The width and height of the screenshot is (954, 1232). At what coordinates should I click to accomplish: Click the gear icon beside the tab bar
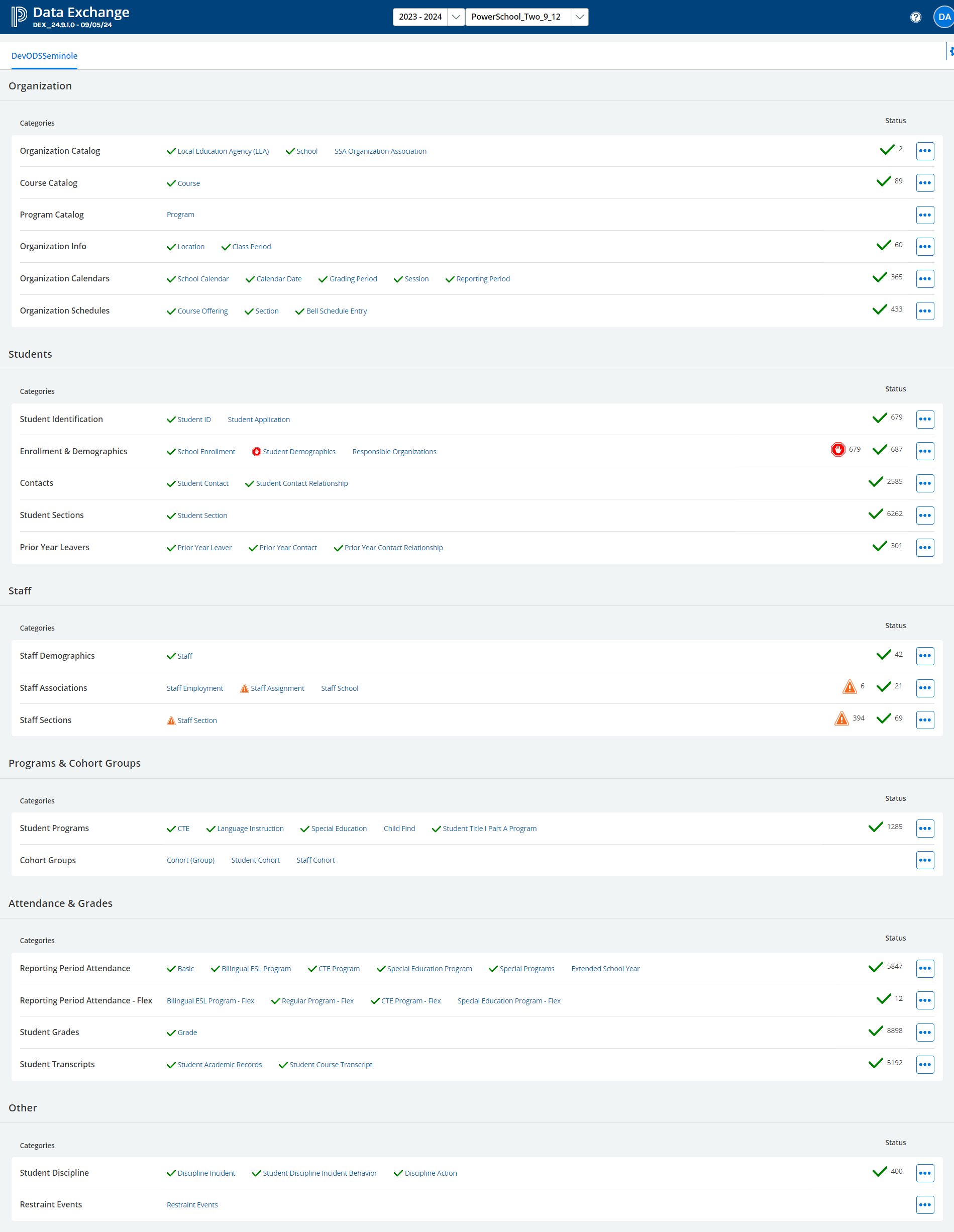(950, 51)
